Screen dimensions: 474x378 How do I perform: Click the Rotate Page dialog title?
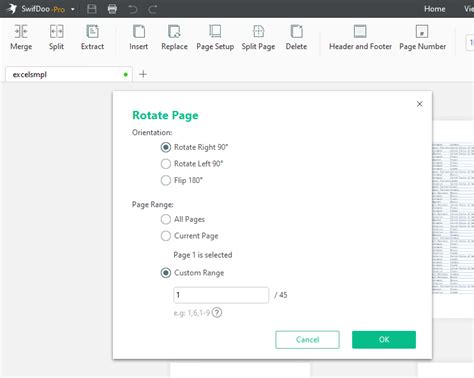pos(165,115)
